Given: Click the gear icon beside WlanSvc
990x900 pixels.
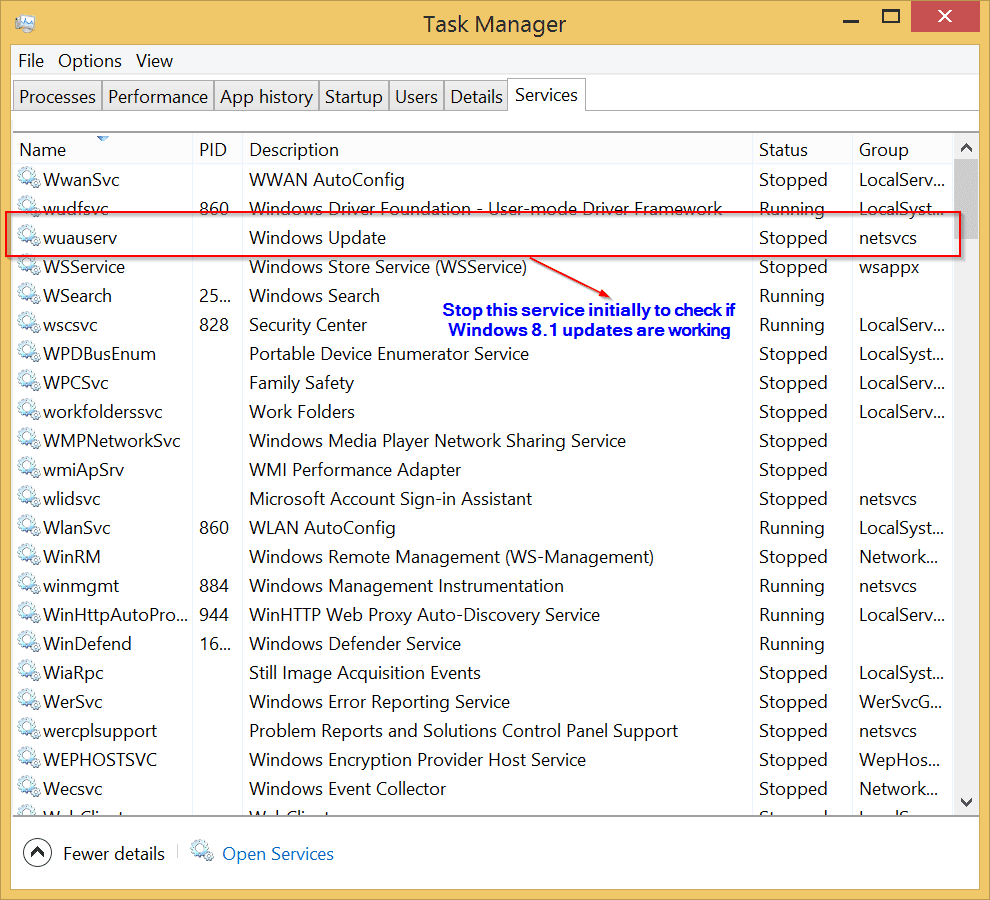Looking at the screenshot, I should click(x=29, y=528).
